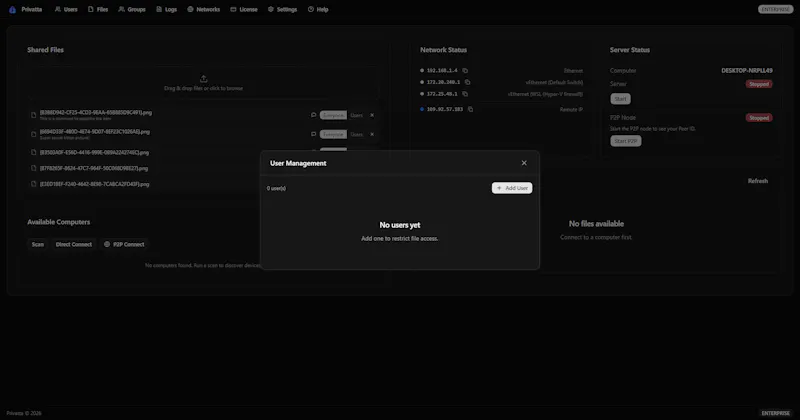This screenshot has width=800, height=420.
Task: Copy the 192.168.1.4 address
Action: coord(465,70)
